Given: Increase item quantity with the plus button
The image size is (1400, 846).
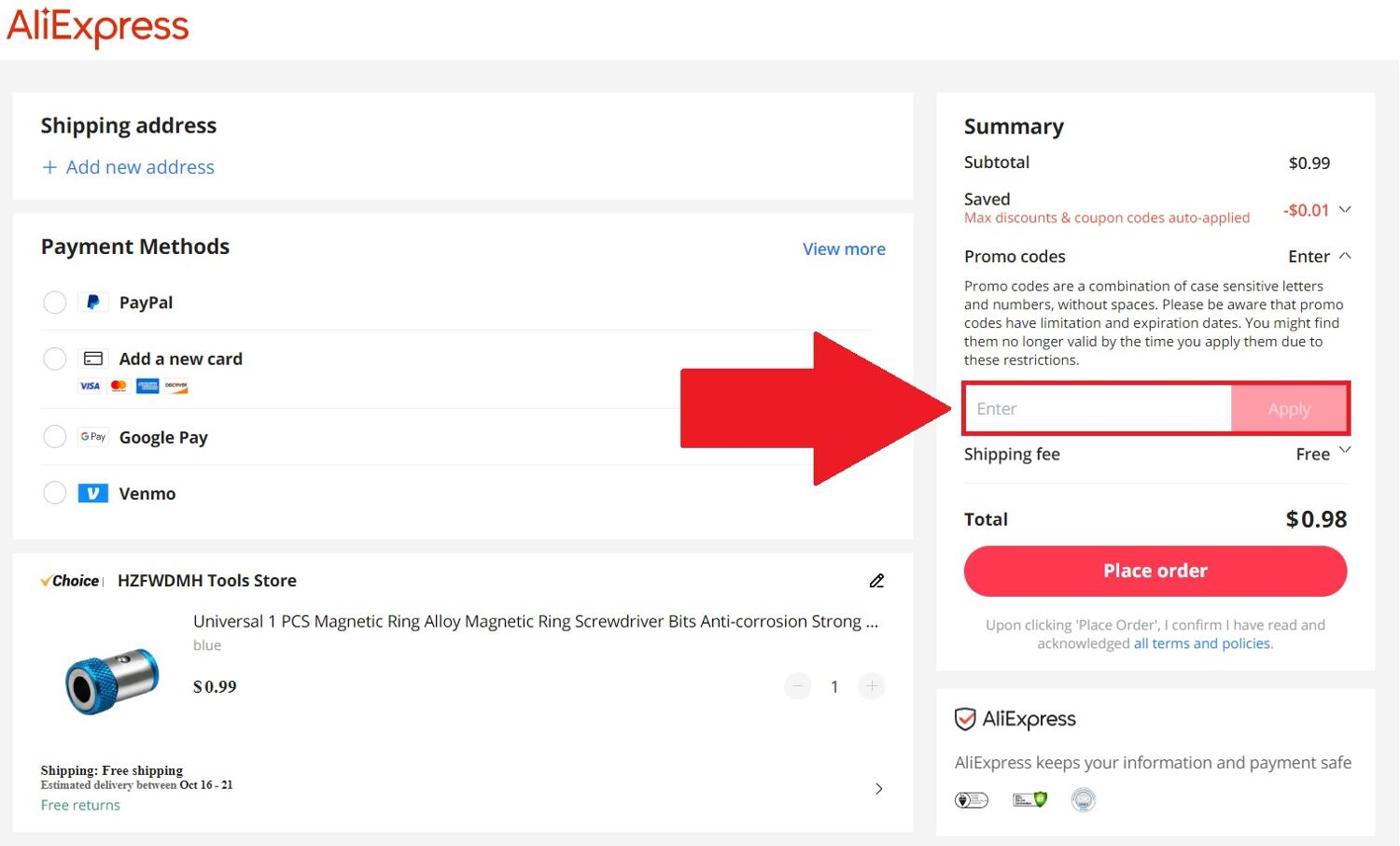Looking at the screenshot, I should point(872,686).
